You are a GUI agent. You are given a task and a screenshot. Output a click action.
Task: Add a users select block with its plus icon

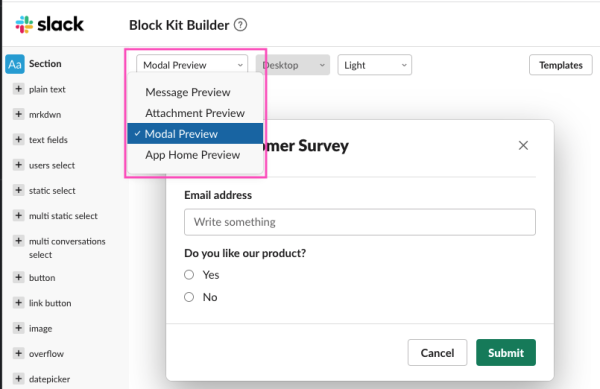click(x=18, y=165)
